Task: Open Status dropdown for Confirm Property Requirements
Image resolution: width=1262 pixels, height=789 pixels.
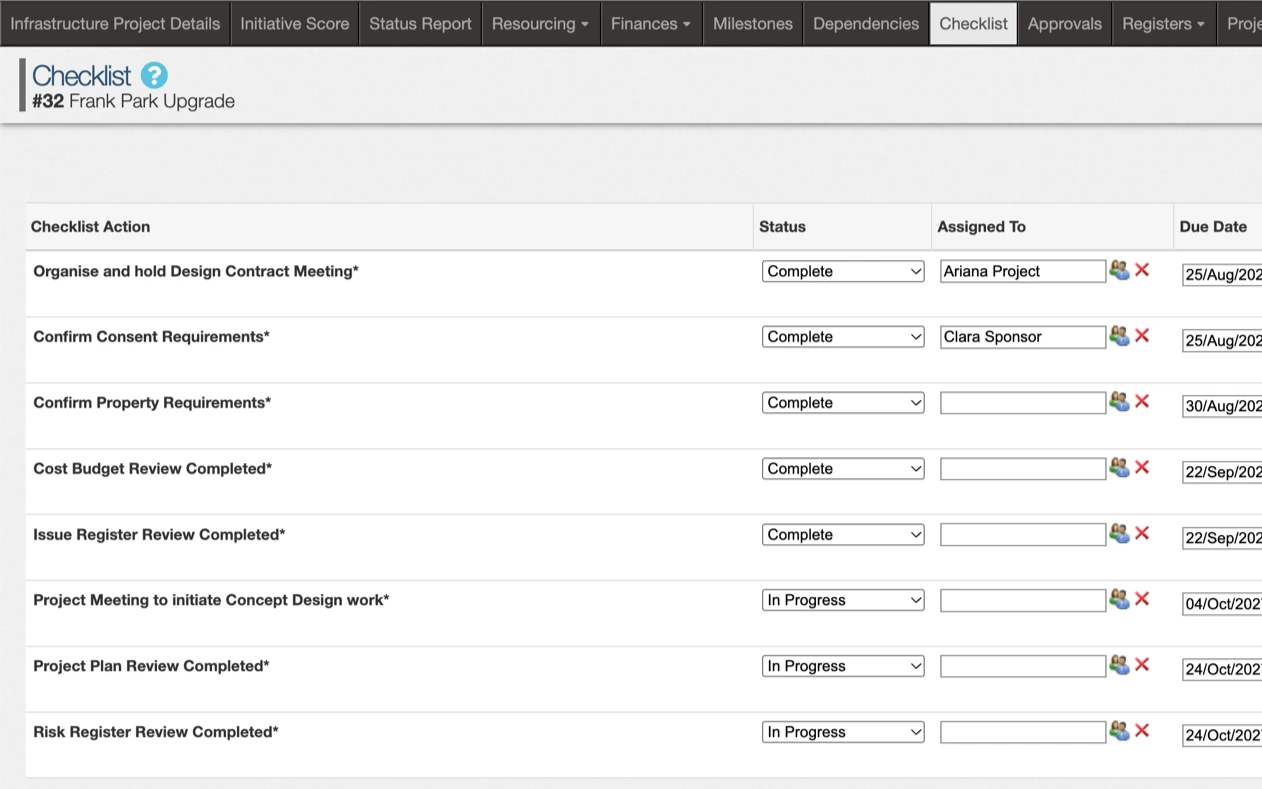Action: click(843, 403)
